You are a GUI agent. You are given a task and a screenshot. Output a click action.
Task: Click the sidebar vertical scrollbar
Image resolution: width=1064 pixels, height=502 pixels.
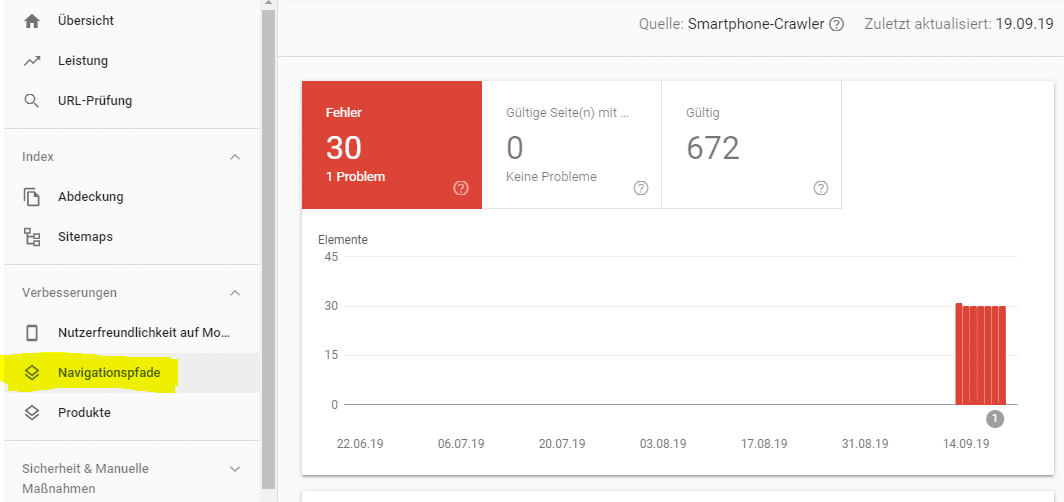pos(268,250)
